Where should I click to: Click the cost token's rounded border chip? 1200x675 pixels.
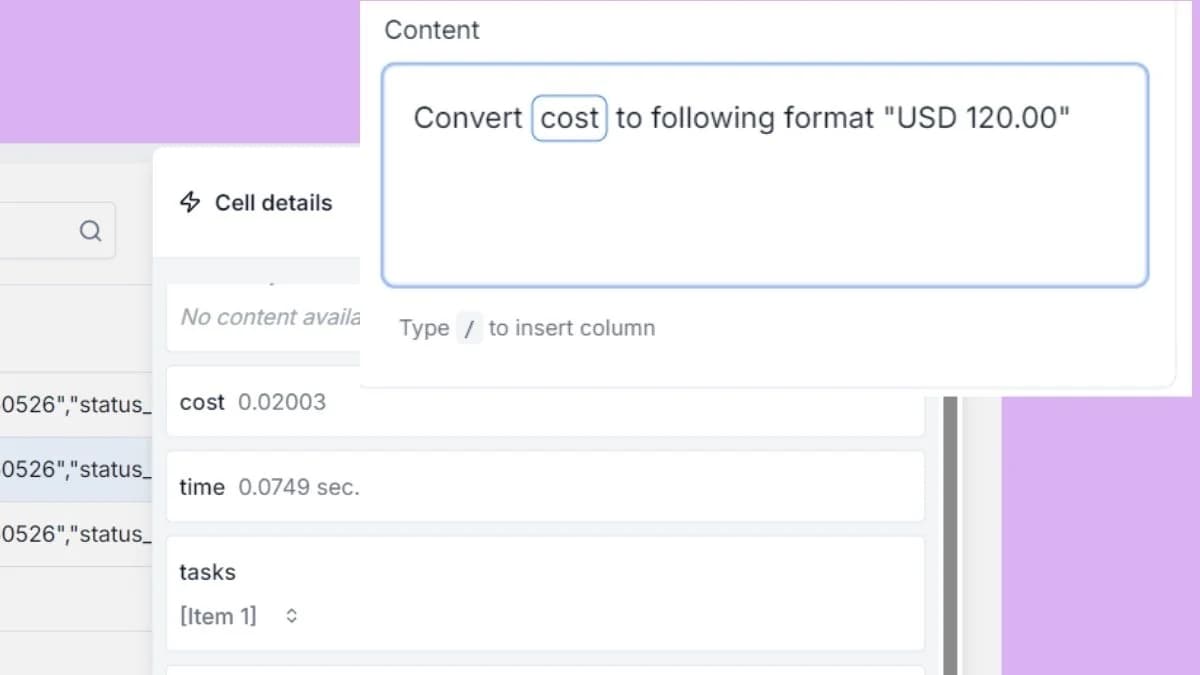point(569,117)
